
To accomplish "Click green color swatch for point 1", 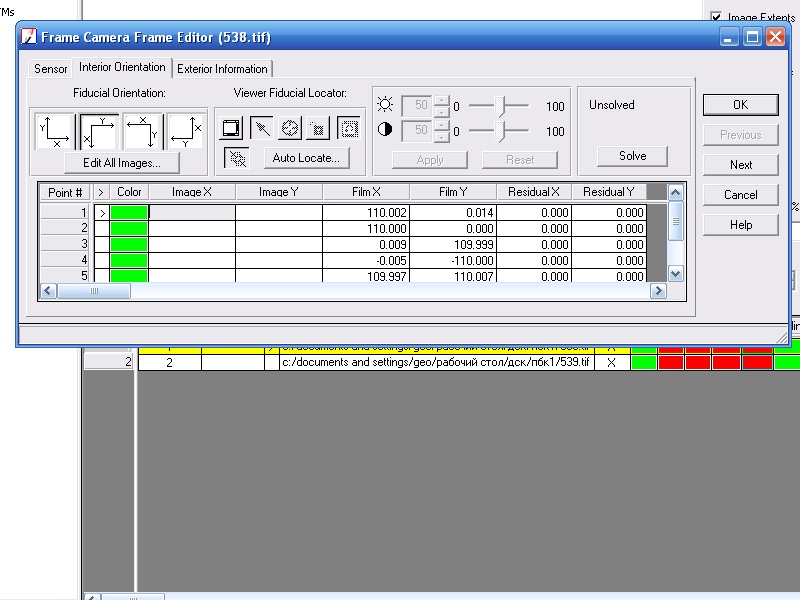I will (x=129, y=213).
